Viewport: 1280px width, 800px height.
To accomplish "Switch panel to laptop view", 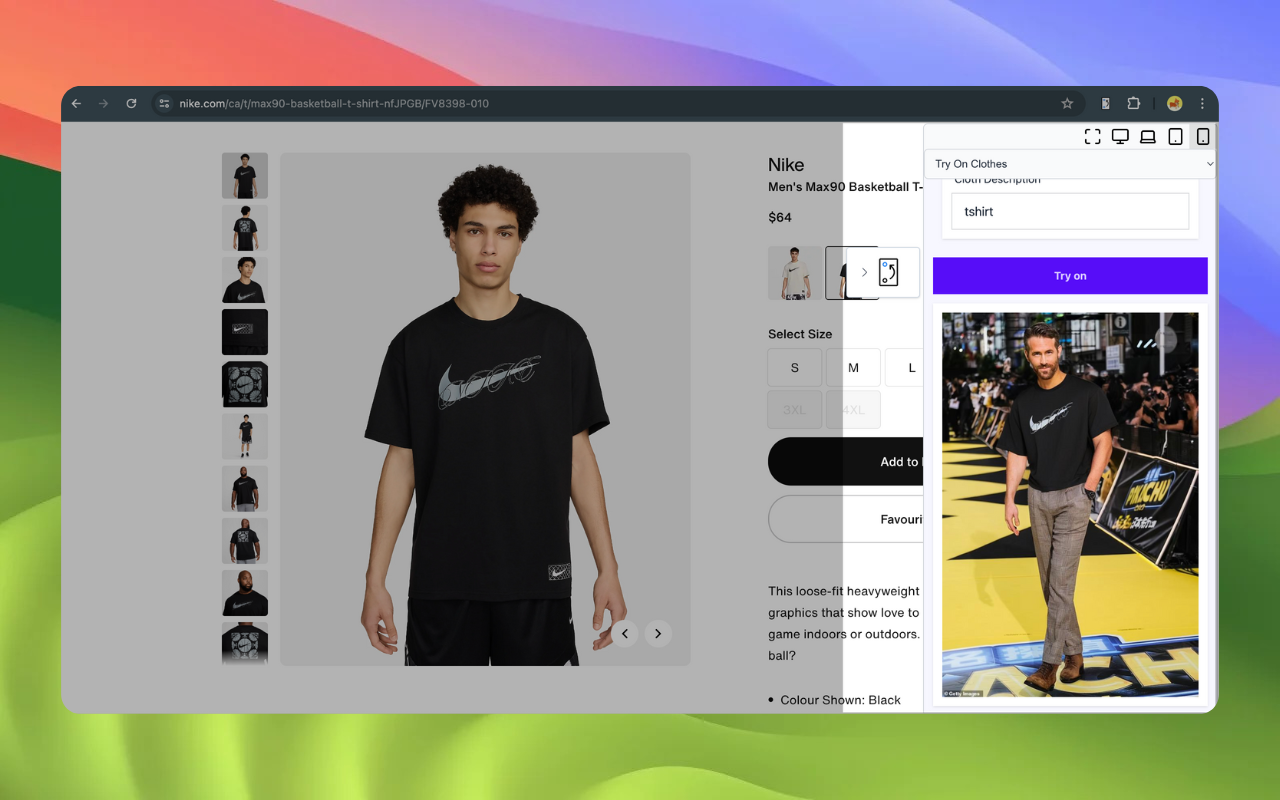I will [1148, 137].
